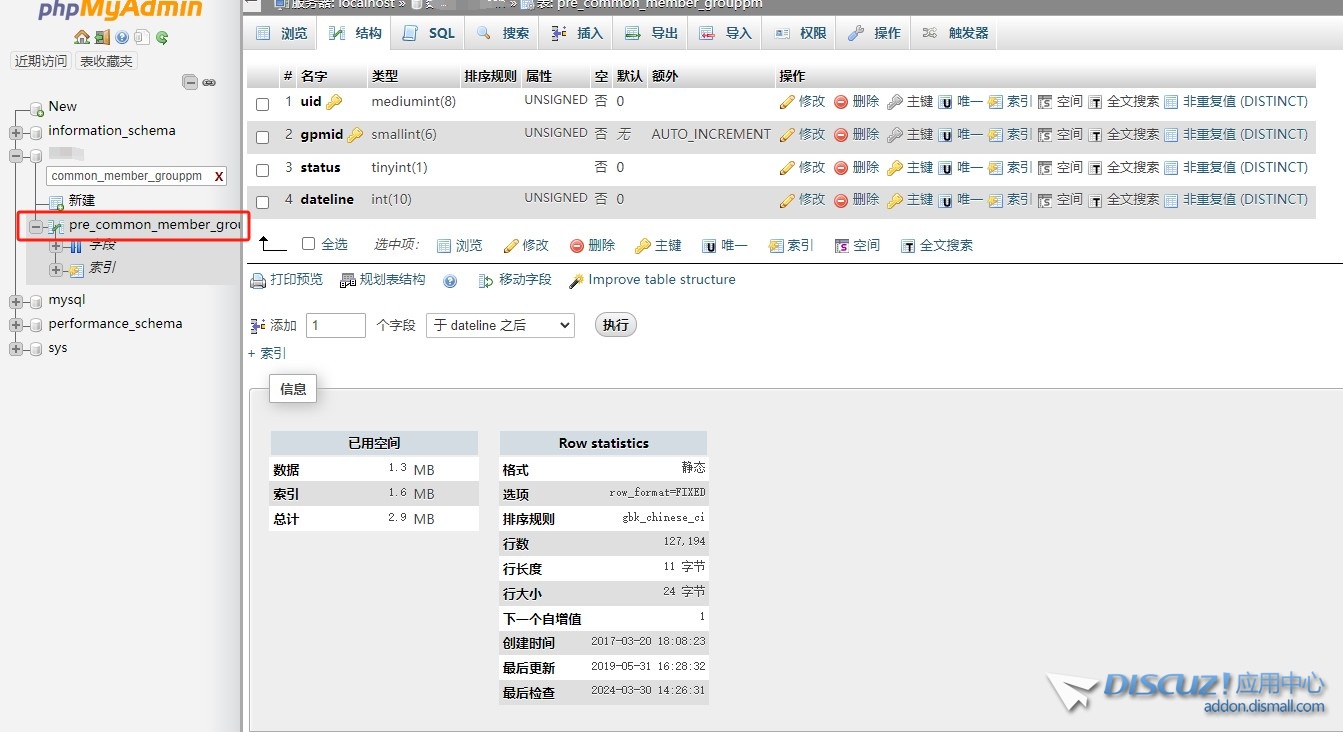Click New in the navigation tree
Viewport: 1343px width, 732px height.
point(62,106)
